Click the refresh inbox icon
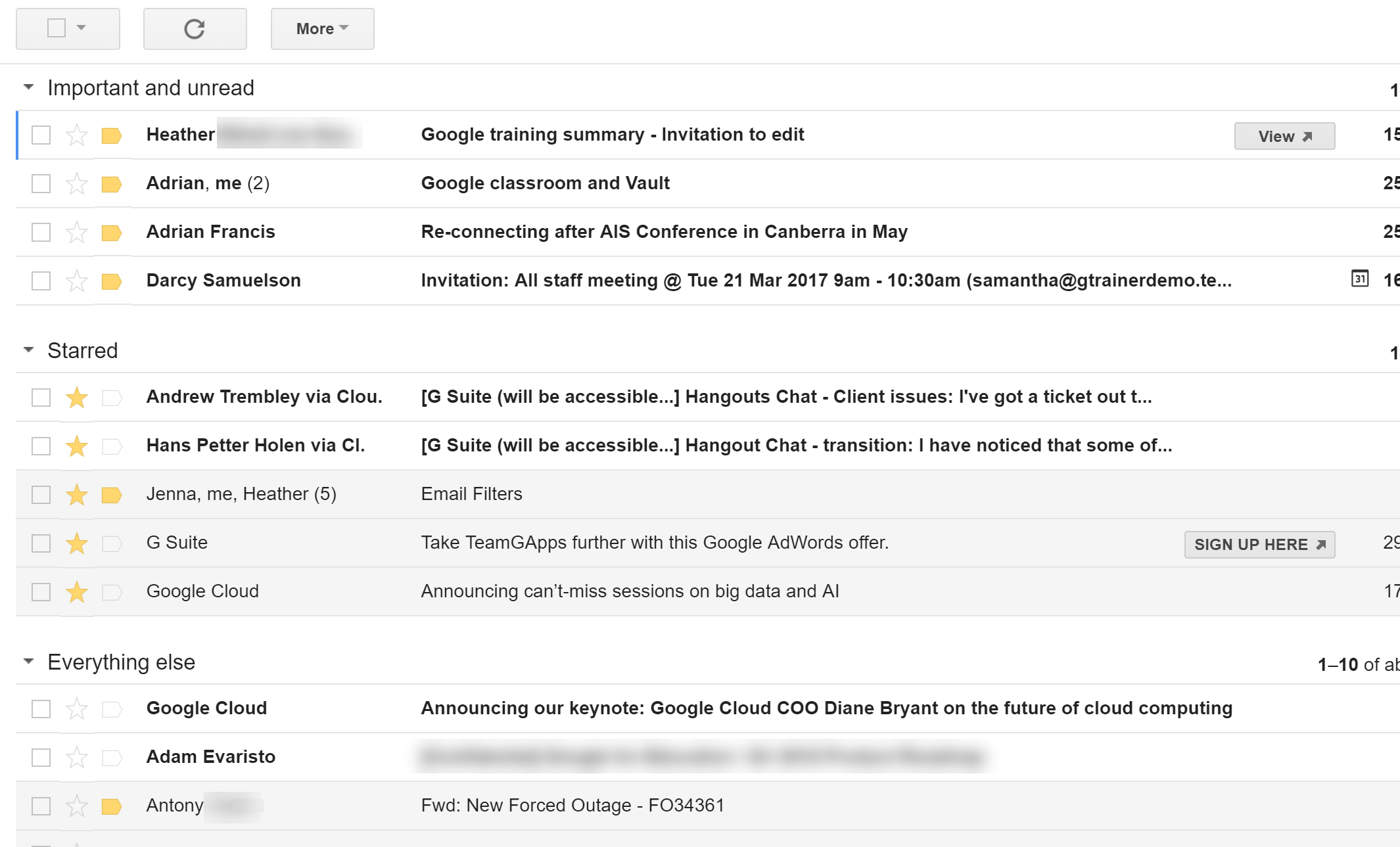 point(195,29)
